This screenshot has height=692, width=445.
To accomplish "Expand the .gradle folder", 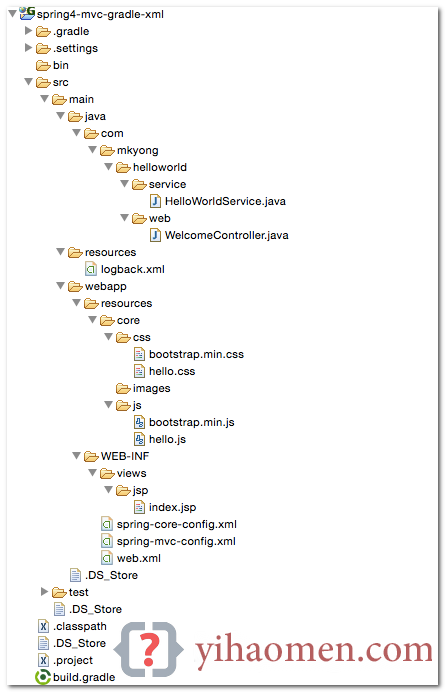I will (x=28, y=31).
